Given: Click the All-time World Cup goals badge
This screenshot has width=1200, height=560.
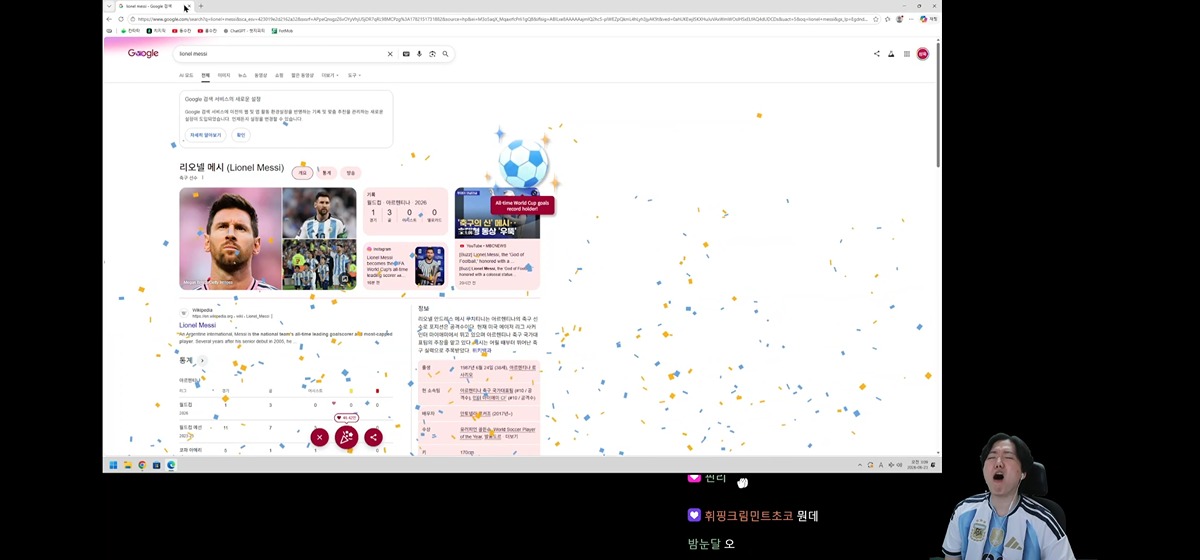Looking at the screenshot, I should point(523,205).
